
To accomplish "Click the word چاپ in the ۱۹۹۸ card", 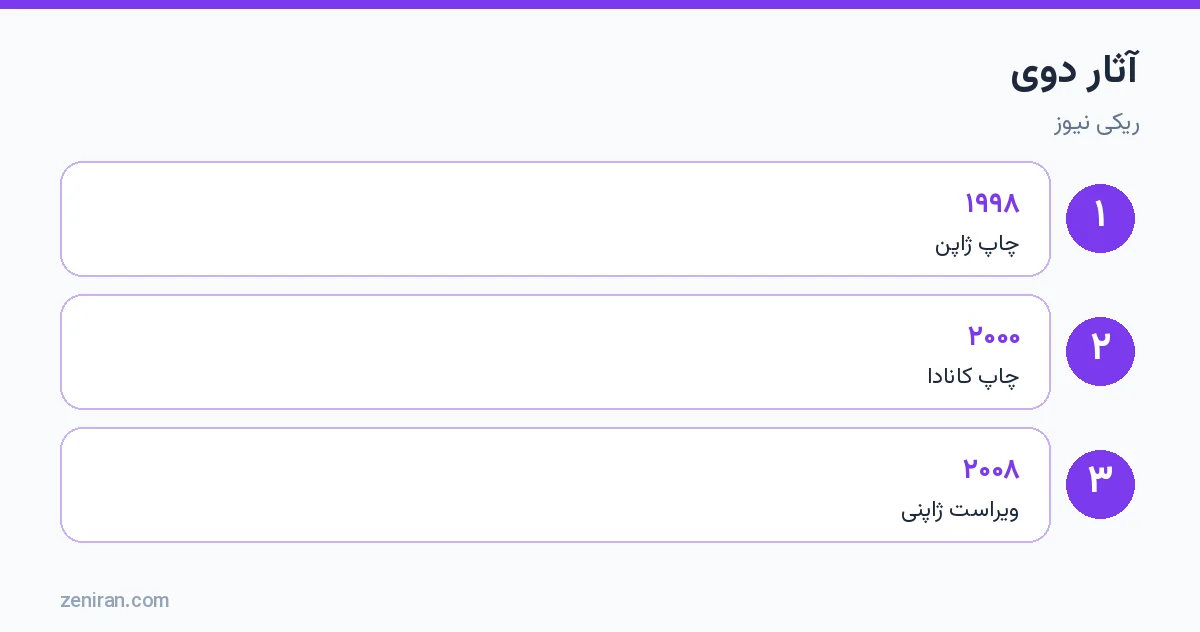I will click(1001, 244).
